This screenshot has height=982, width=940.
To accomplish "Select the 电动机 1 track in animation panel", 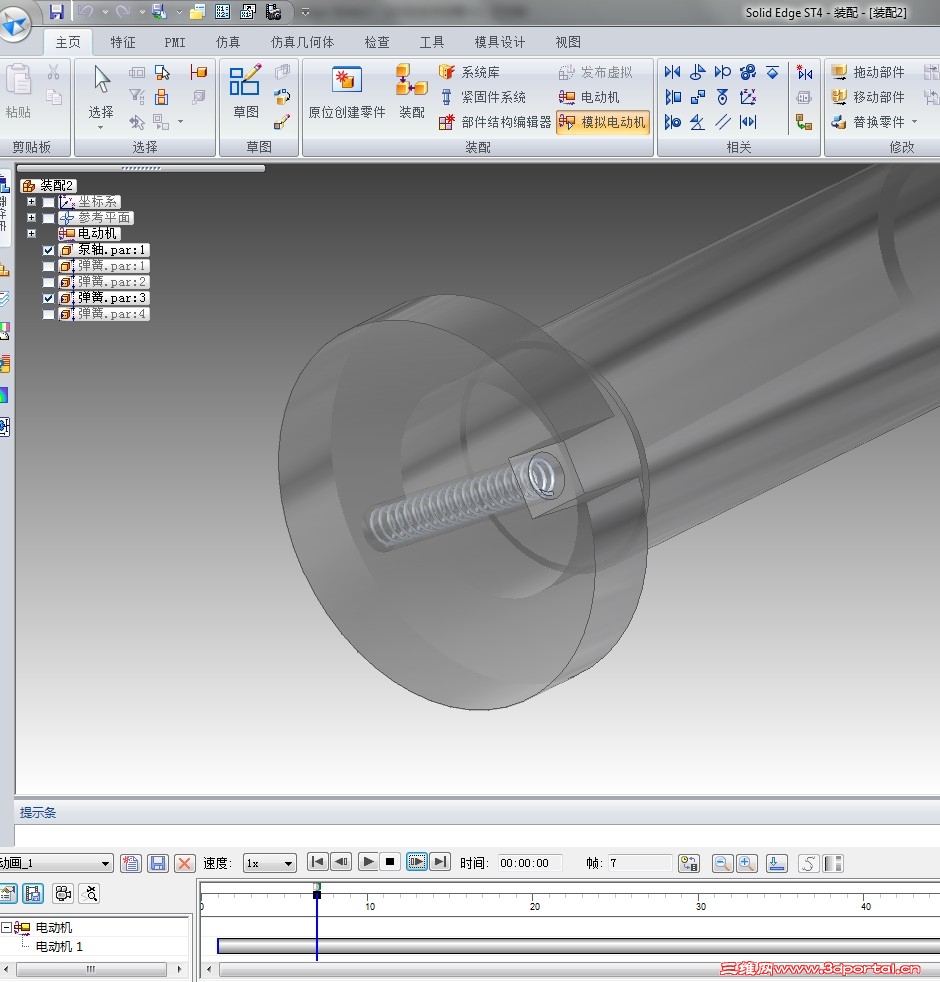I will pyautogui.click(x=59, y=946).
